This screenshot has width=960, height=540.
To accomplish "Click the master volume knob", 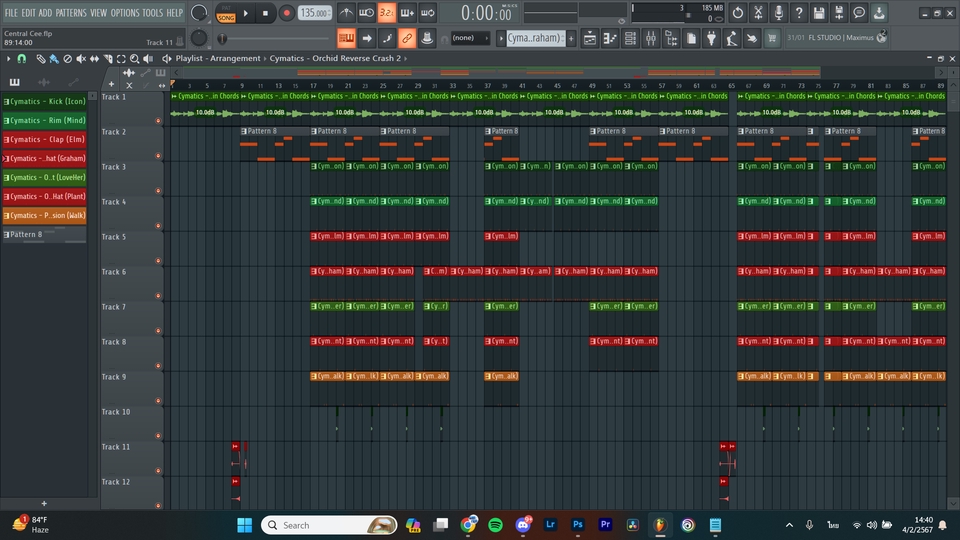I will pyautogui.click(x=199, y=12).
